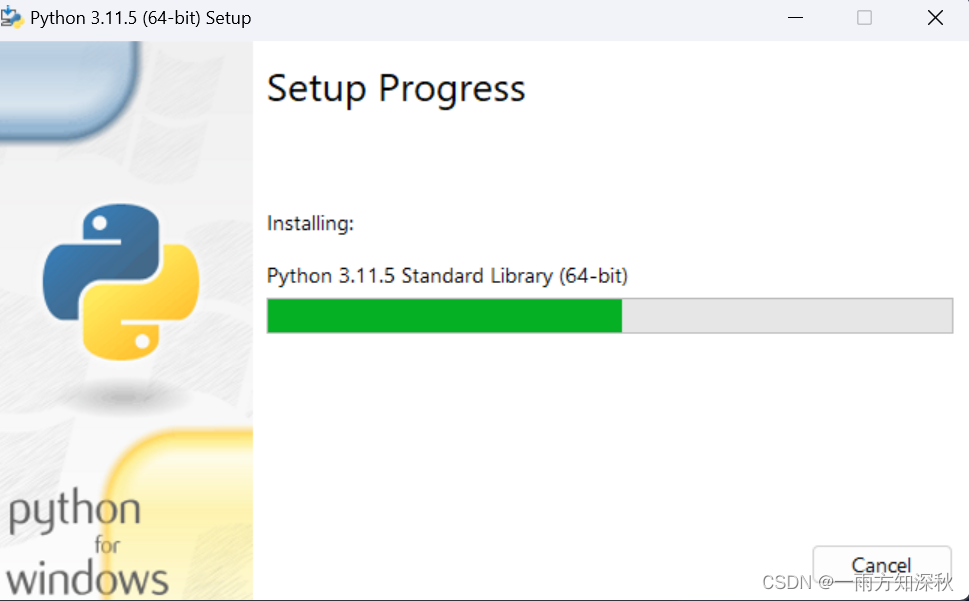Image resolution: width=969 pixels, height=601 pixels.
Task: Click the 'Python 3.11.5 Standard Library (64-bit)' text
Action: [446, 276]
